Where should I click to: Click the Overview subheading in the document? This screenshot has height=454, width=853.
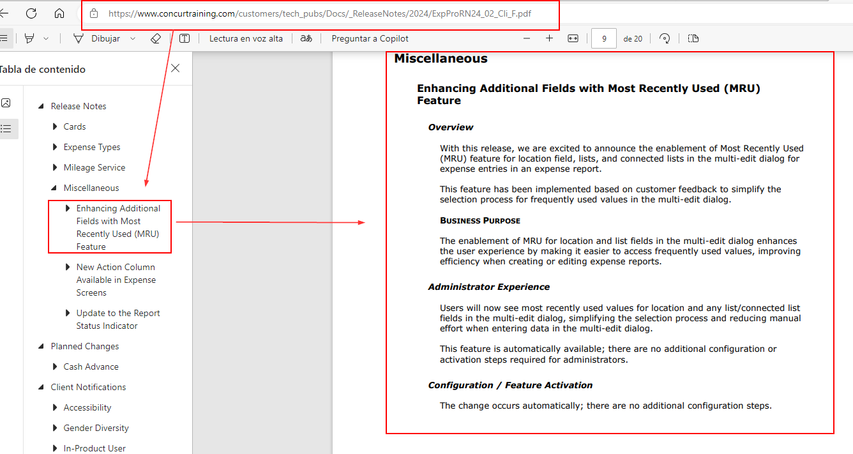pos(450,127)
